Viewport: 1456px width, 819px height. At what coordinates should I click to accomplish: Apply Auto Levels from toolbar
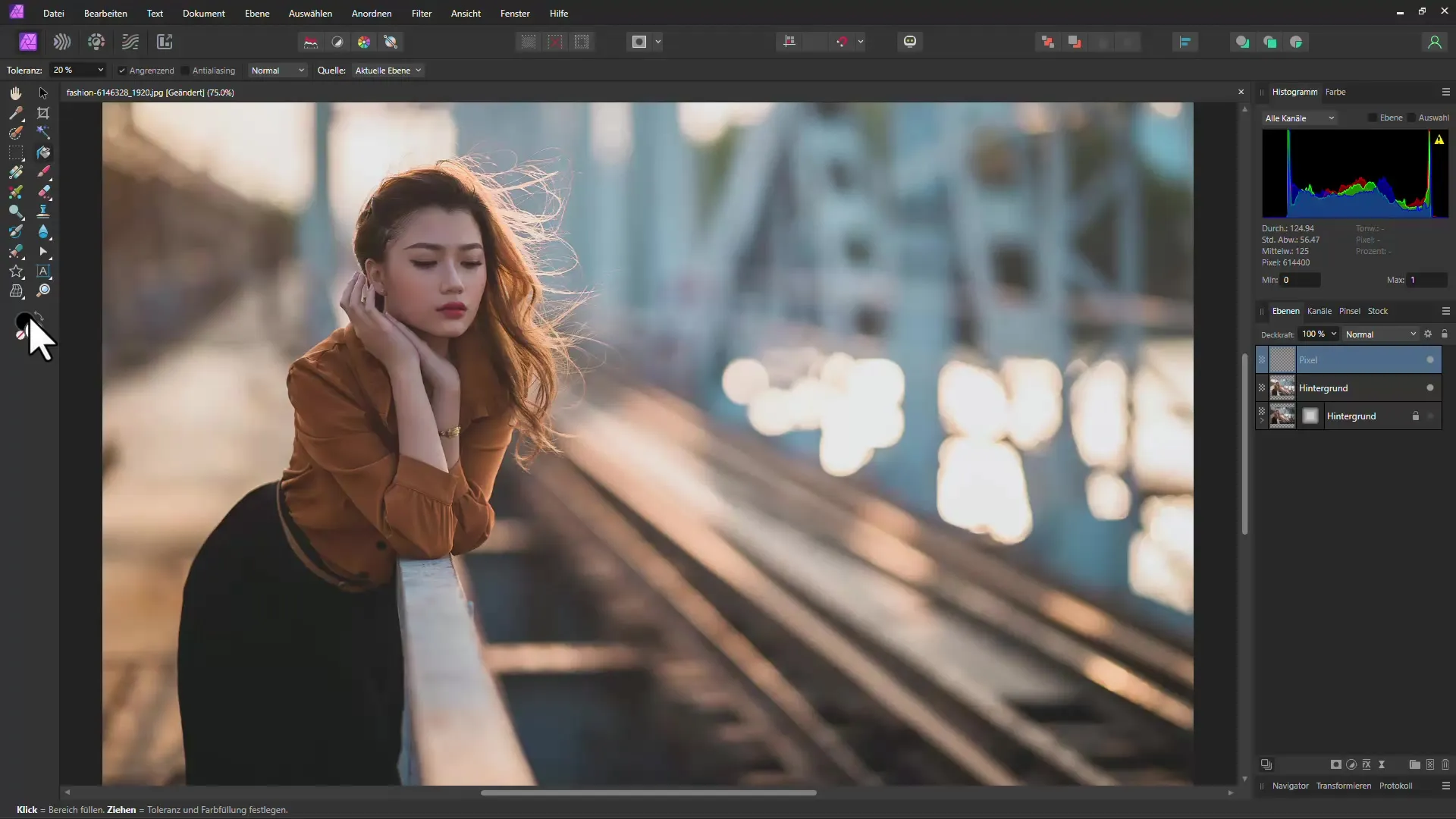click(311, 42)
